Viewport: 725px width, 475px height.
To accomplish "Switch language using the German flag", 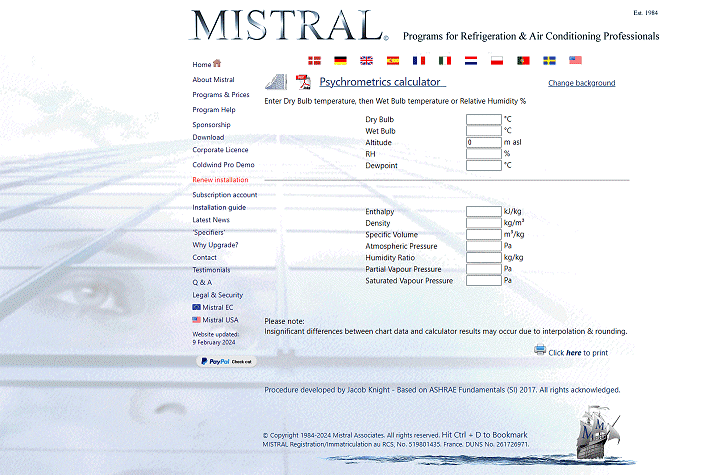I will (x=341, y=60).
